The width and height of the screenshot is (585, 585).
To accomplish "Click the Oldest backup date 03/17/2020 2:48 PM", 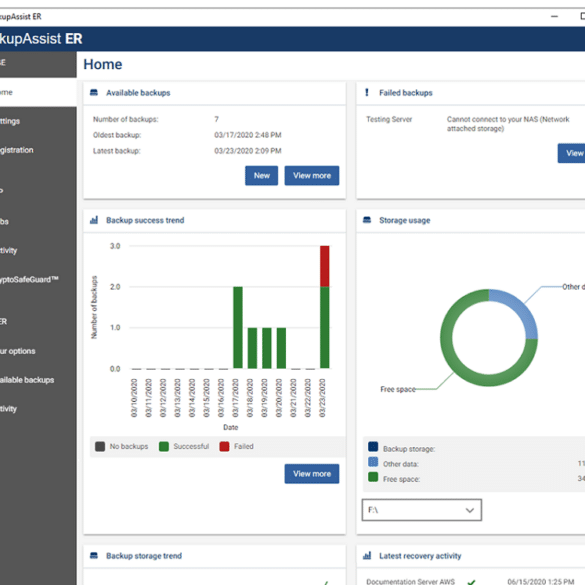I will click(x=248, y=135).
